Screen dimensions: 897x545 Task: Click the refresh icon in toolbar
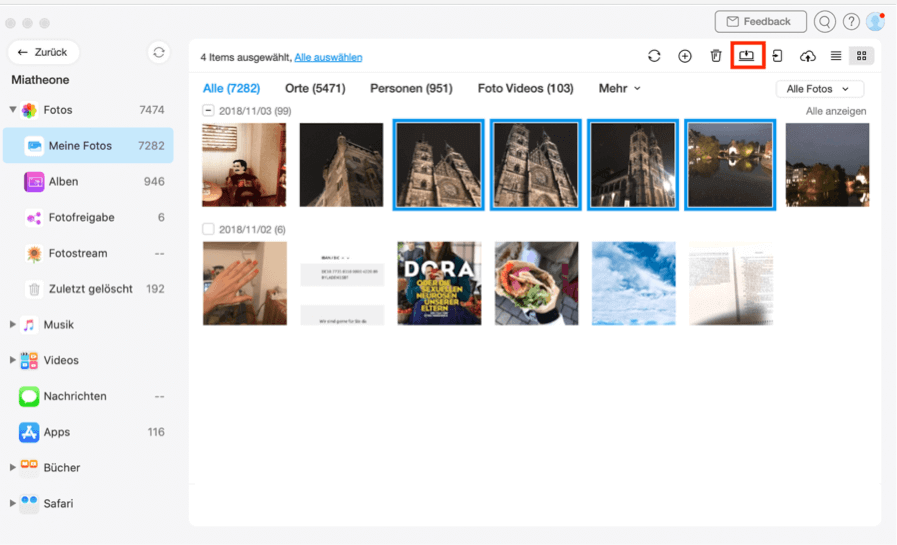click(x=654, y=56)
